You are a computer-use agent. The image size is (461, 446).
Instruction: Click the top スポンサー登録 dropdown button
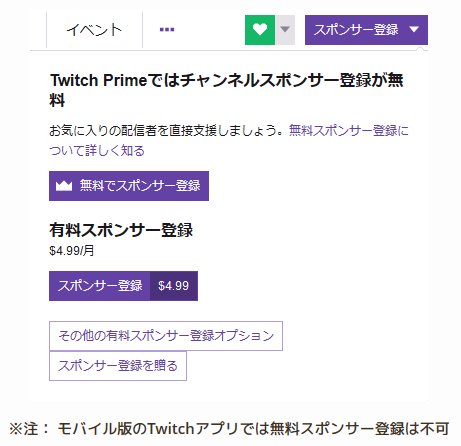coord(366,30)
